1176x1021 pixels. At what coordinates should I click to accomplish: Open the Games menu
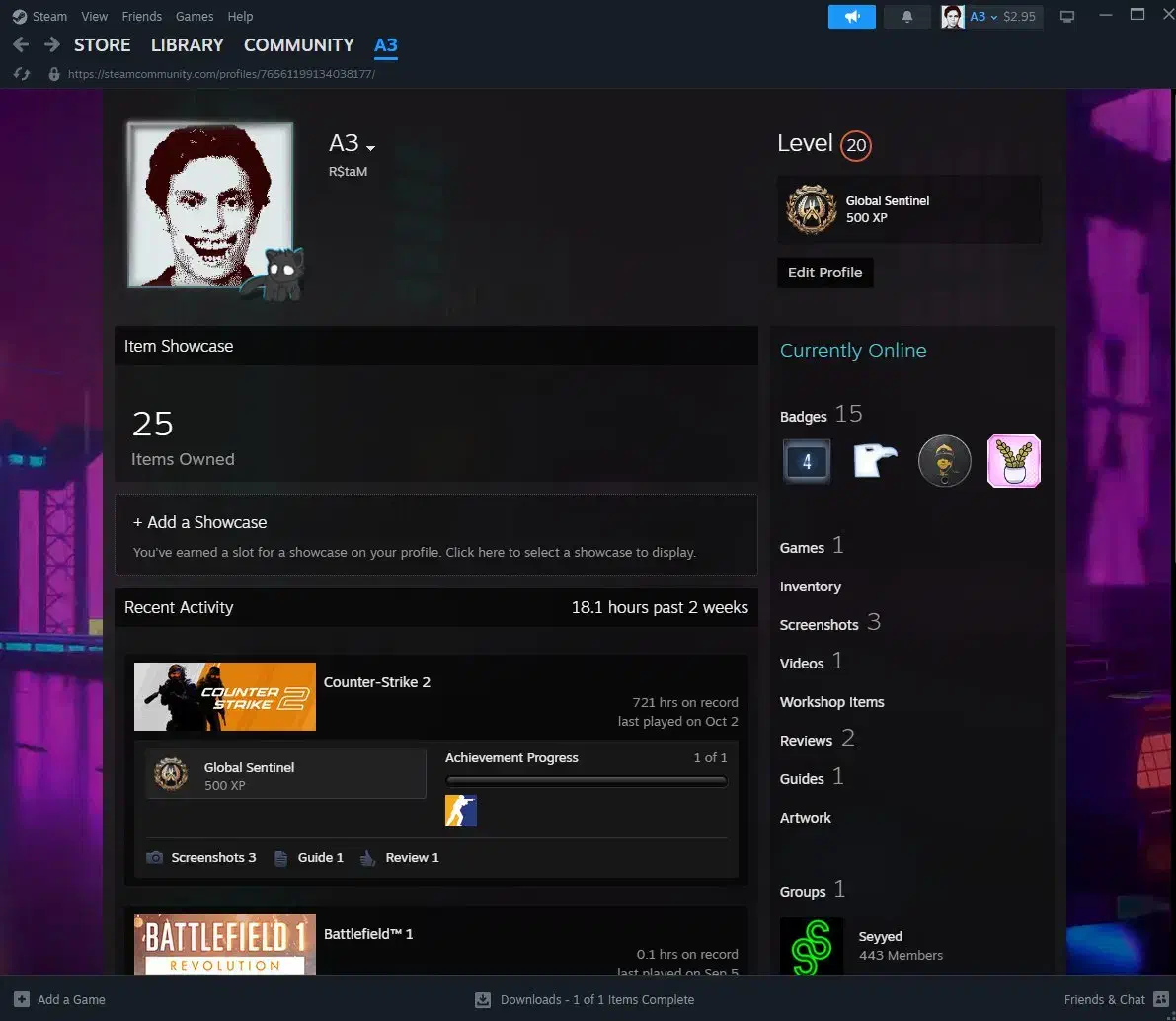(194, 16)
